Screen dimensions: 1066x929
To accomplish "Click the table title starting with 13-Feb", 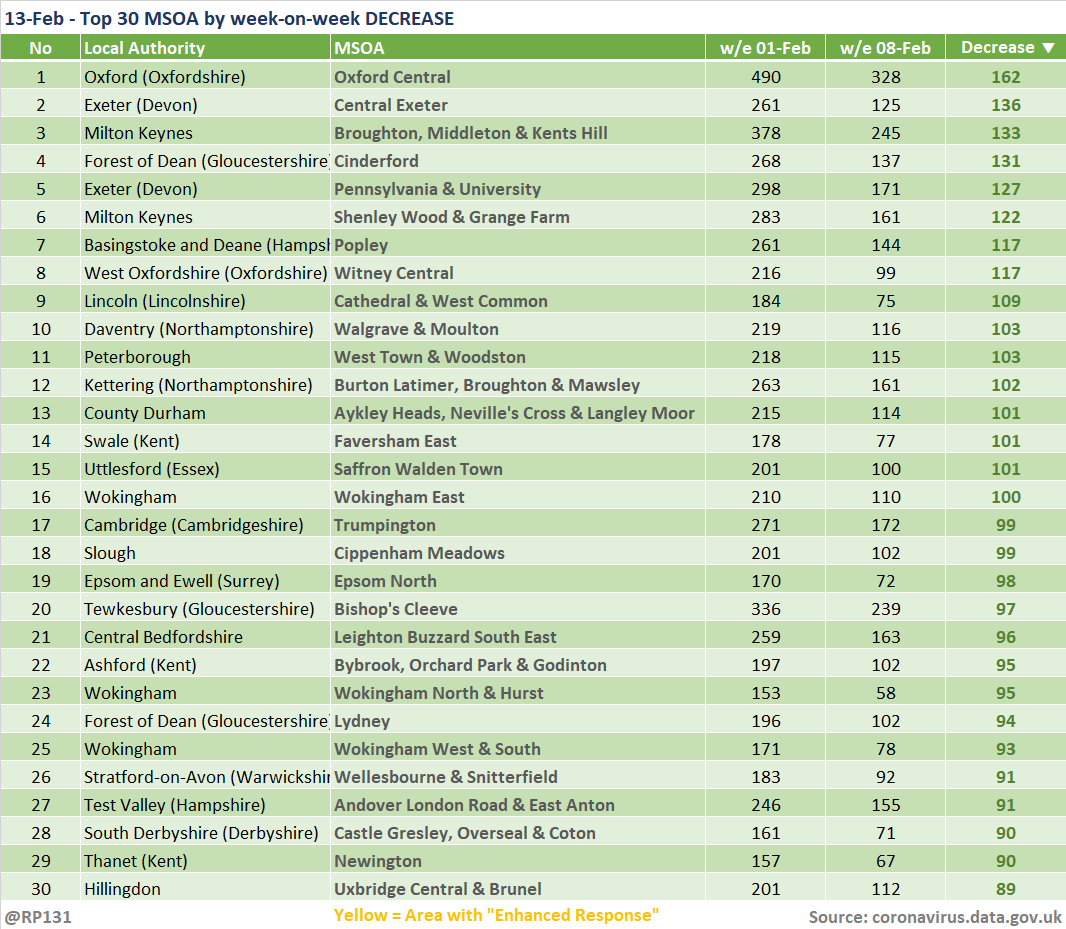I will [x=229, y=18].
